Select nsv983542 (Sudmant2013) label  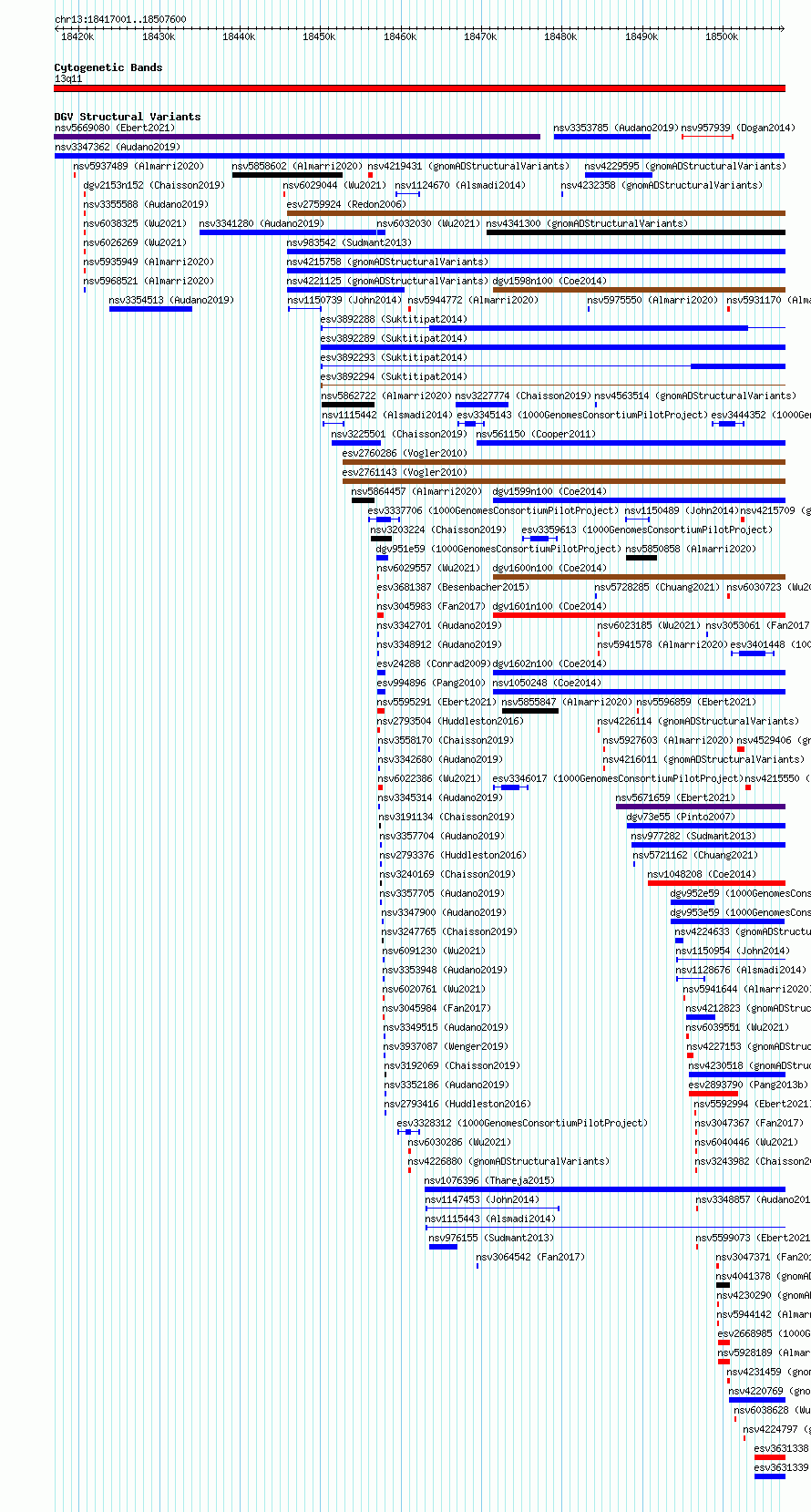[x=349, y=242]
